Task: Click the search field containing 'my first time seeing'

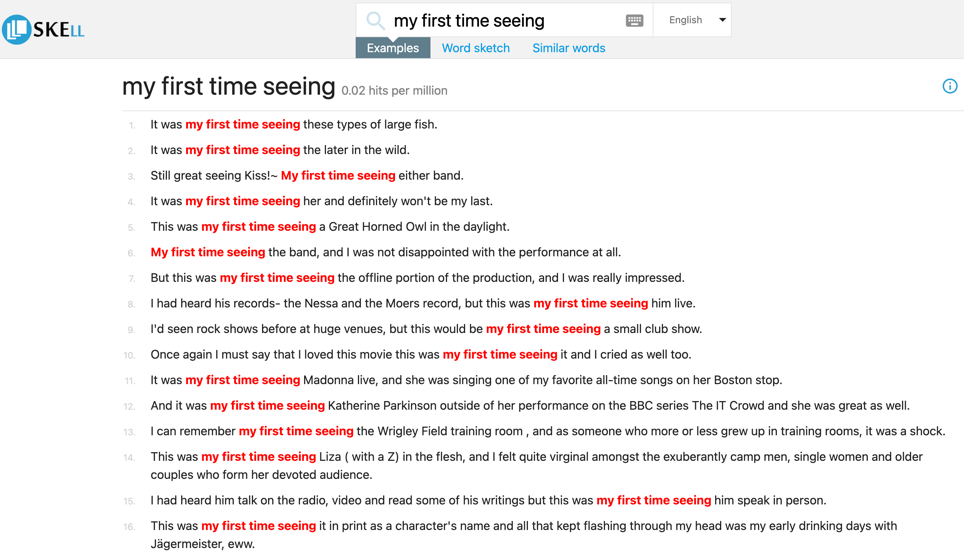Action: click(504, 20)
